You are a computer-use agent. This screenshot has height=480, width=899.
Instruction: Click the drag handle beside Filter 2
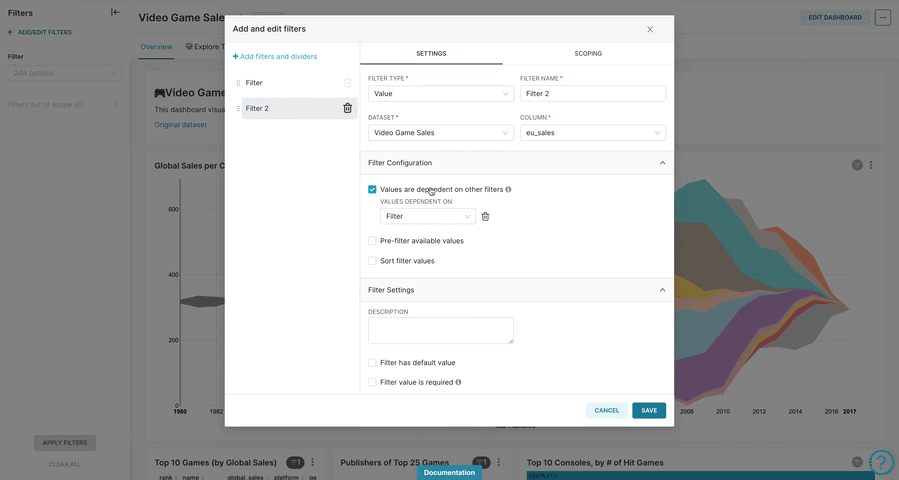pyautogui.click(x=238, y=108)
